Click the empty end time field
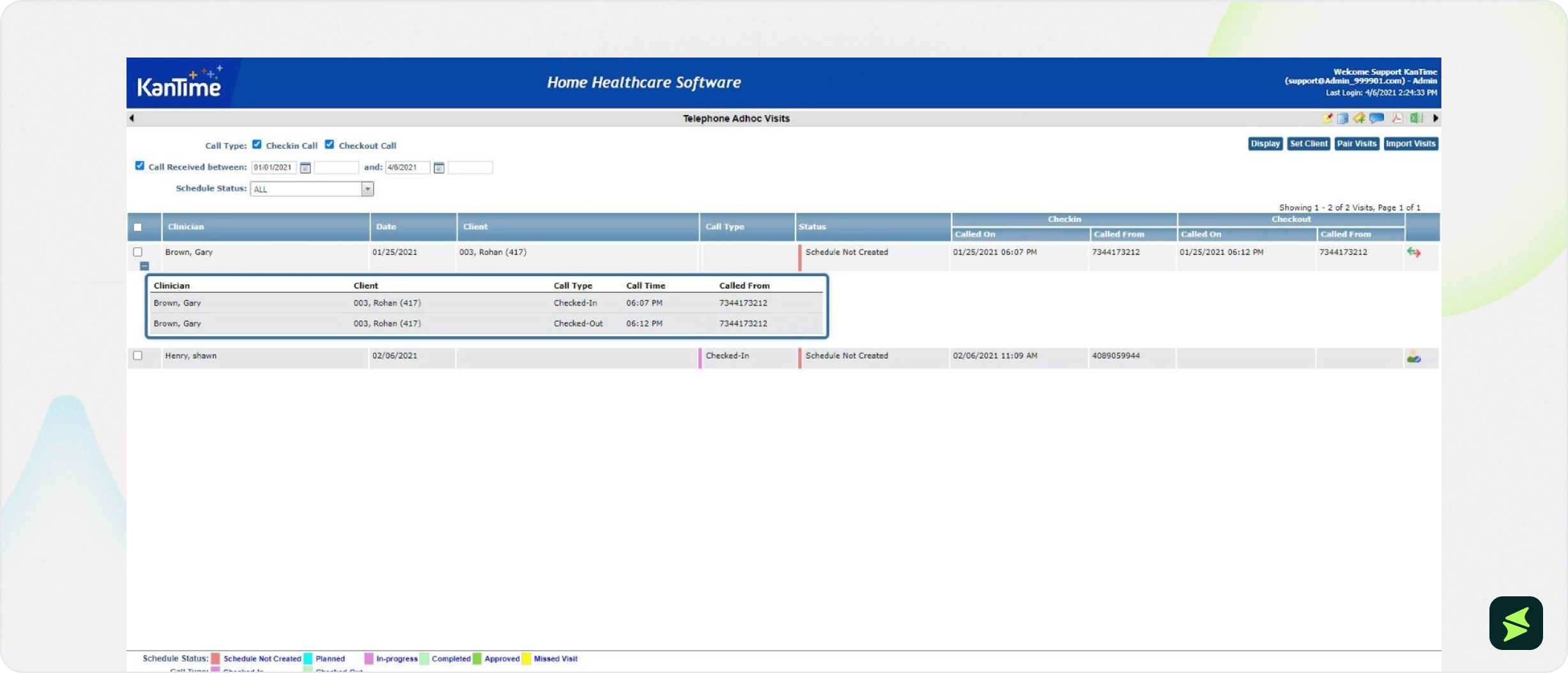Viewport: 1568px width, 673px height. [470, 167]
